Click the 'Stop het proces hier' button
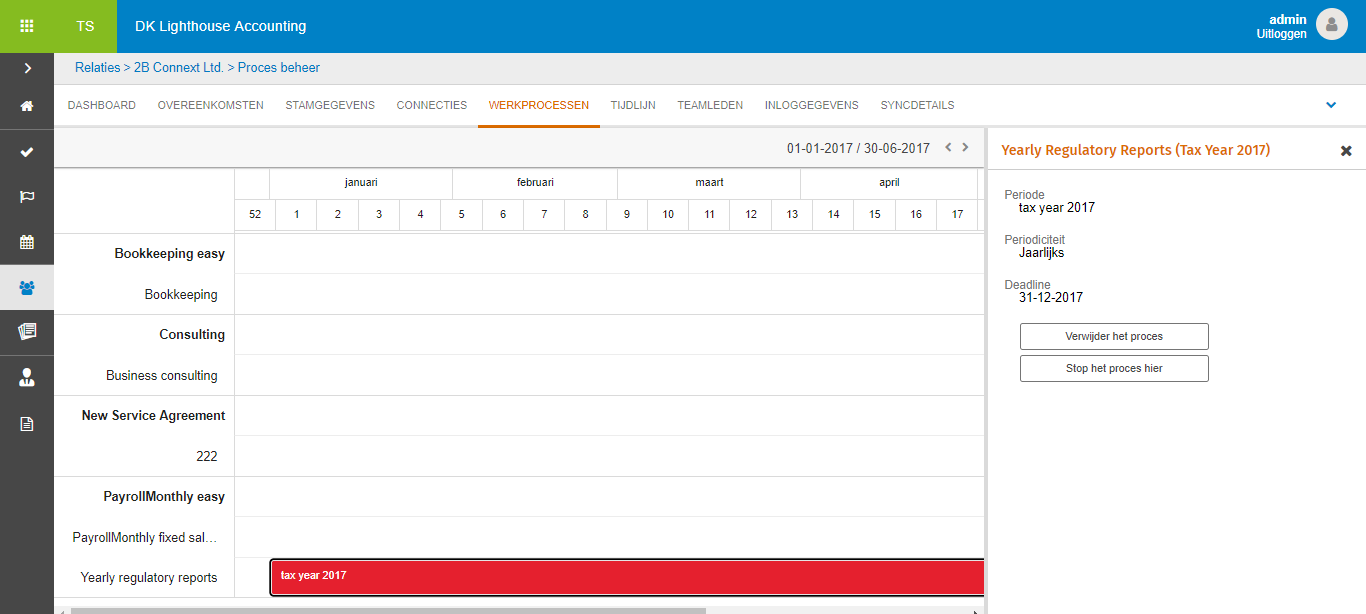The height and width of the screenshot is (614, 1366). pyautogui.click(x=1114, y=369)
